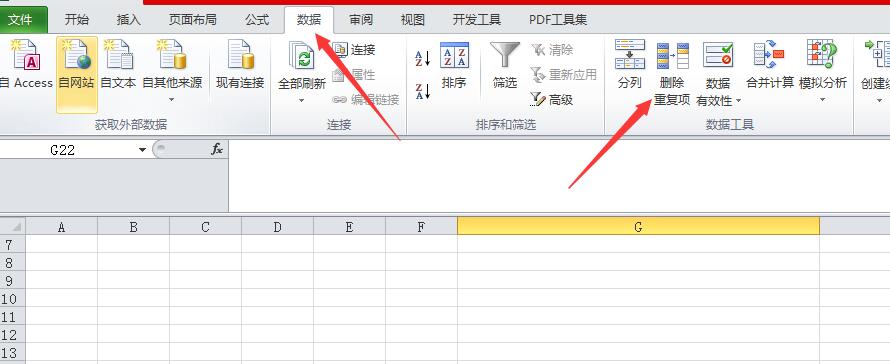Switch to the 插入 ribbon tab

(128, 20)
